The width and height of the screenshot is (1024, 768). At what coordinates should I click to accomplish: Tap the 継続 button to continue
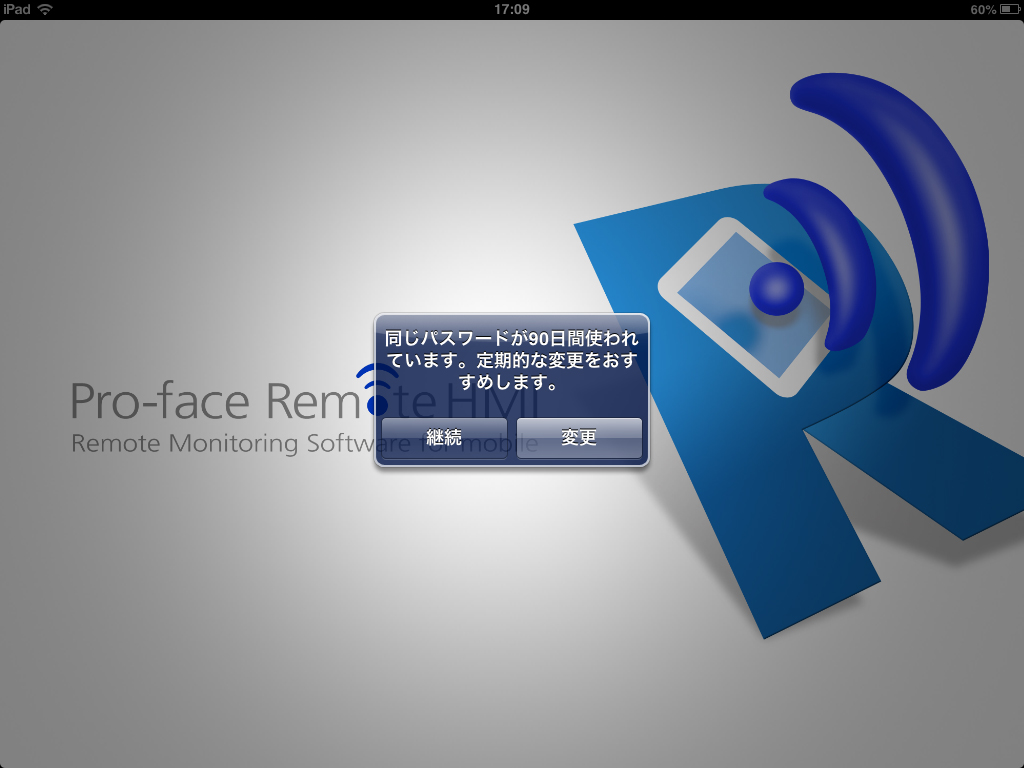coord(444,438)
